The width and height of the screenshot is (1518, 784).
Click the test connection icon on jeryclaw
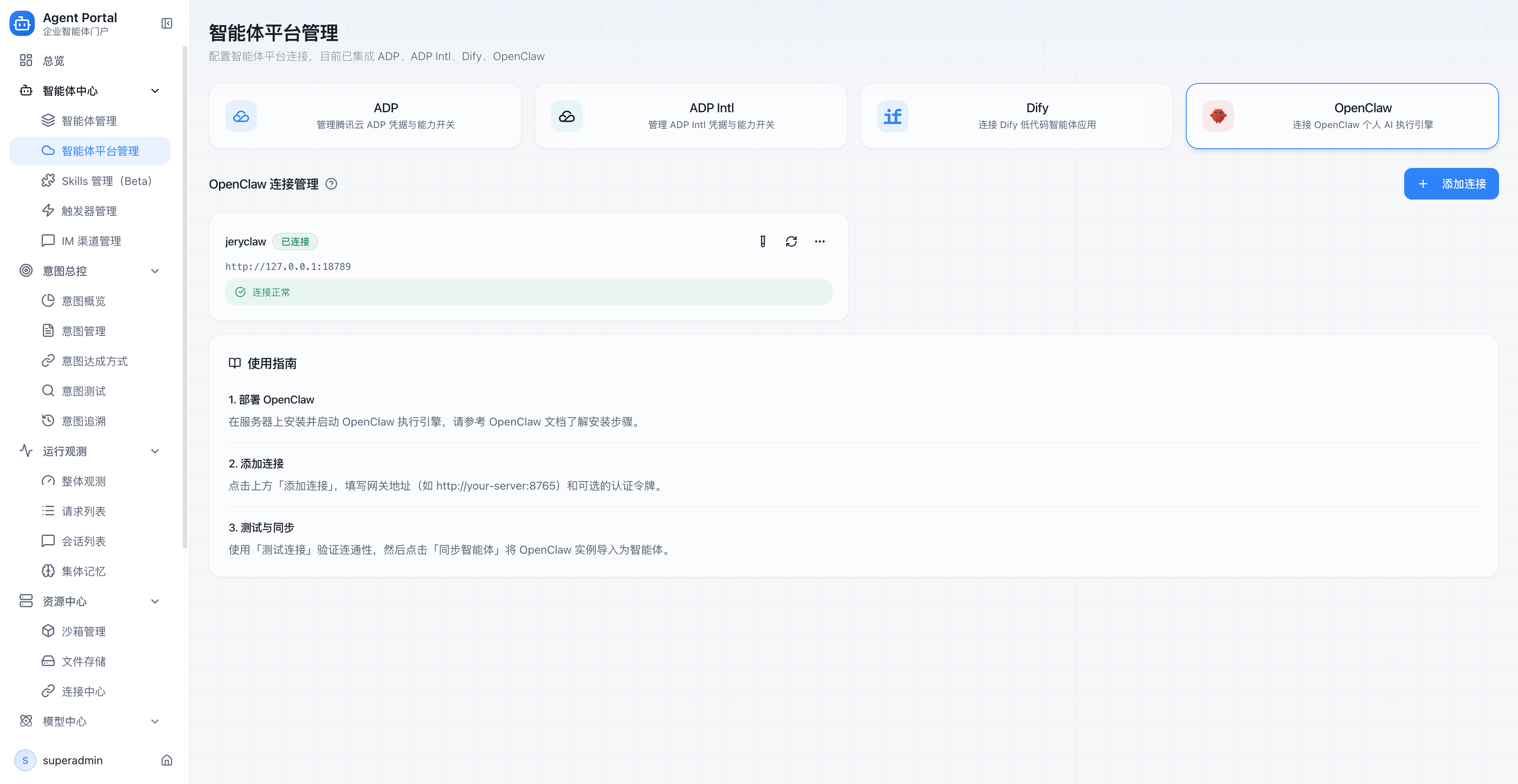click(763, 241)
